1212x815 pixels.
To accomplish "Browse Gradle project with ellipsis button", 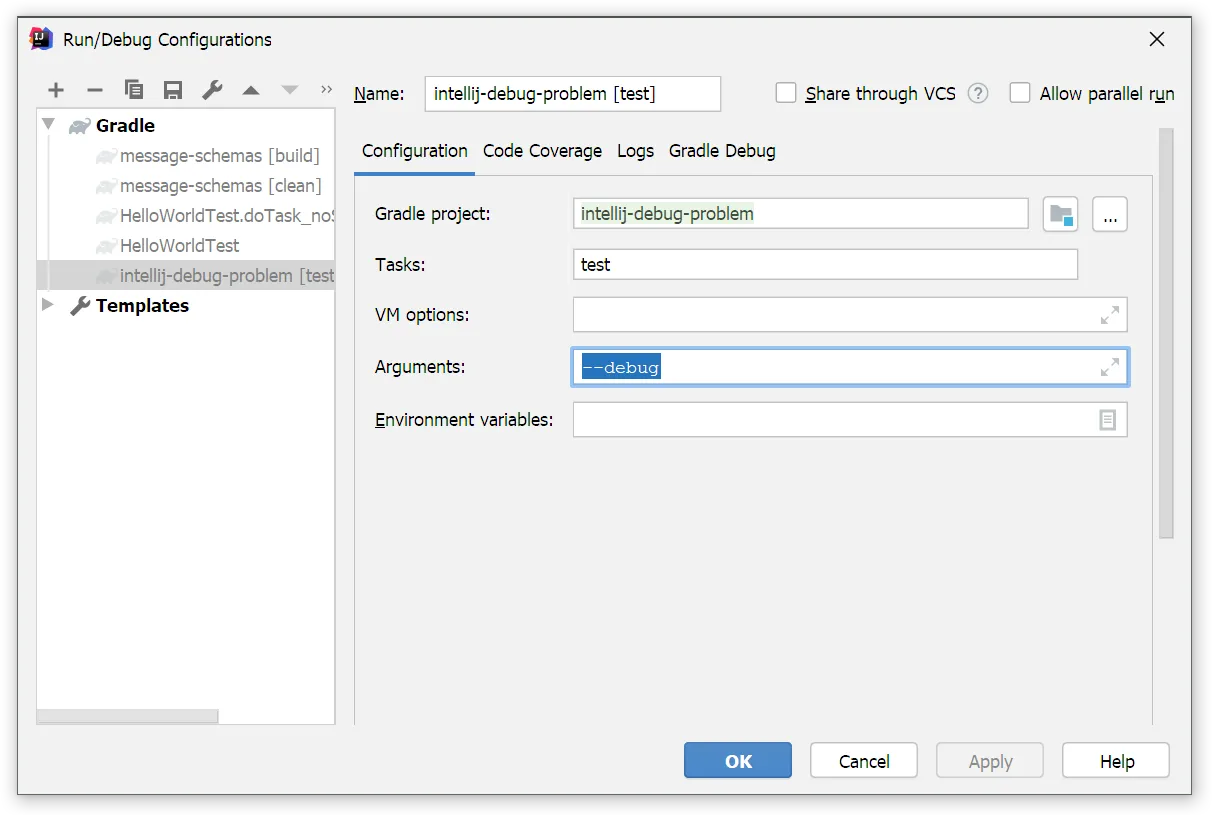I will (x=1110, y=214).
